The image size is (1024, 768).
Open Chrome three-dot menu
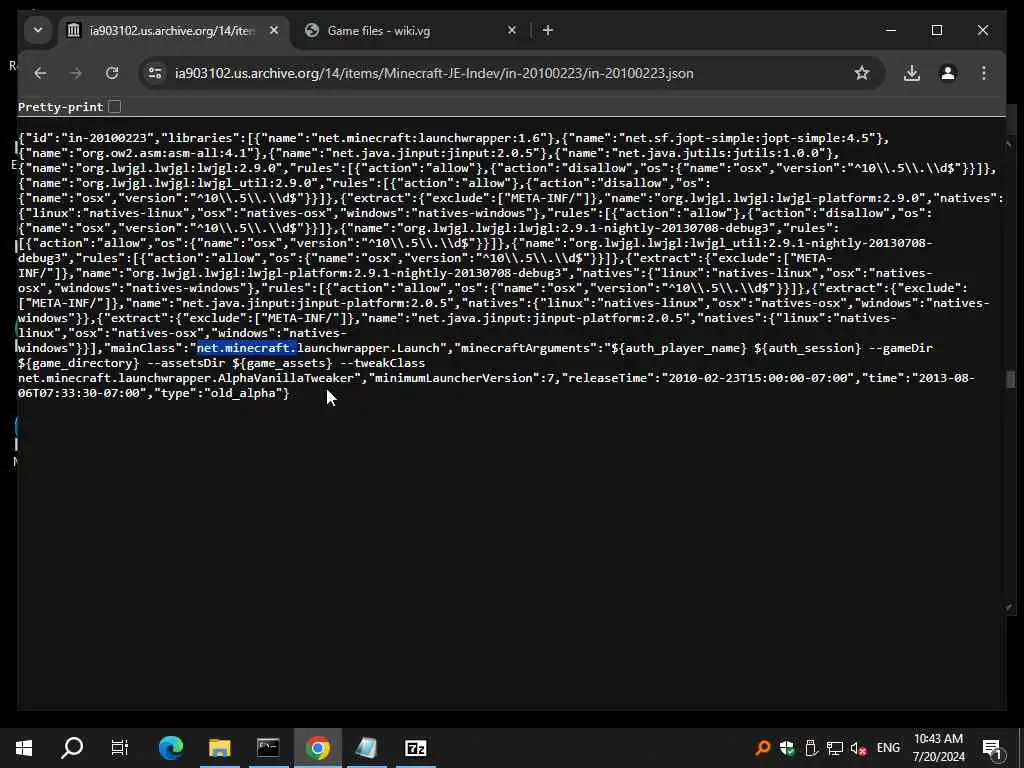pos(984,73)
